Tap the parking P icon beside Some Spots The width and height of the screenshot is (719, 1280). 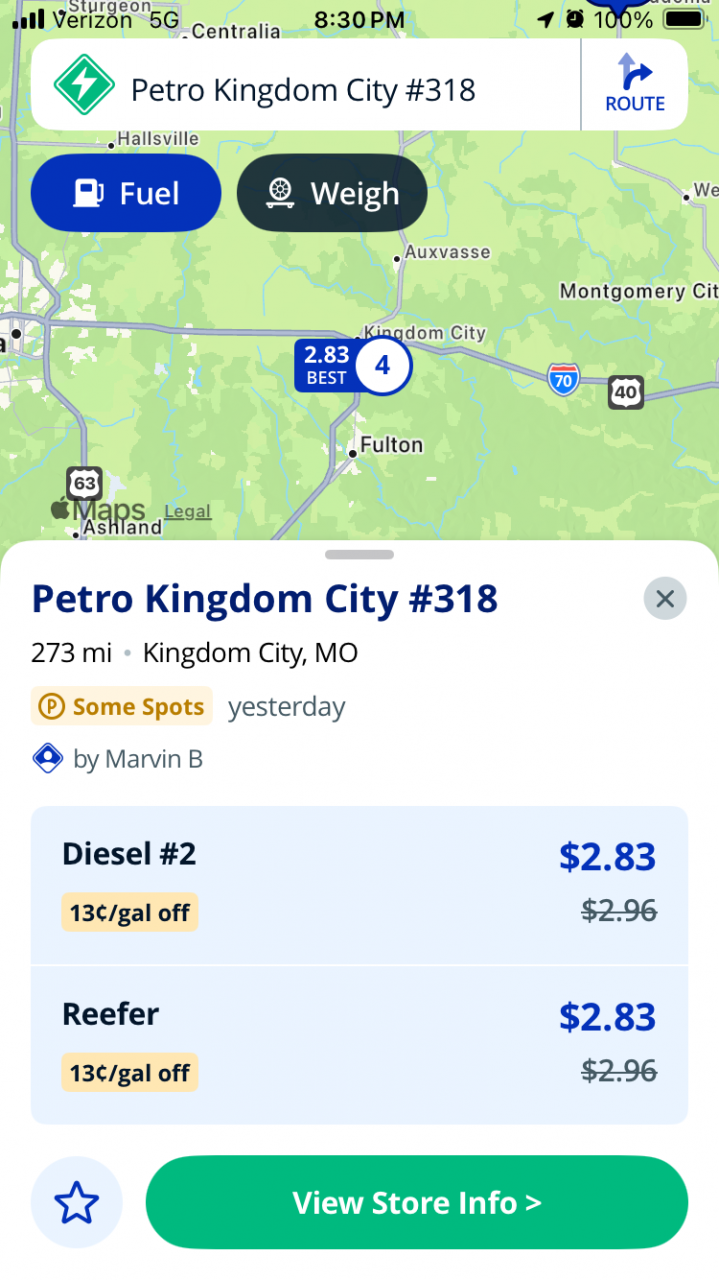50,707
